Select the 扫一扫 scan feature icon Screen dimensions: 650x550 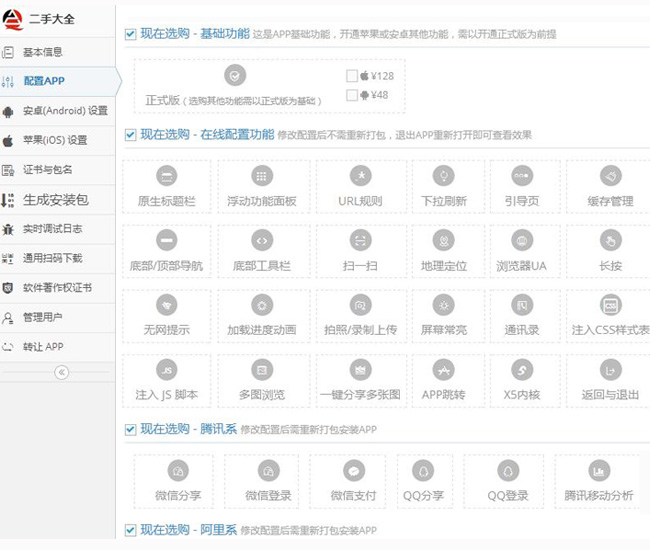tap(360, 240)
